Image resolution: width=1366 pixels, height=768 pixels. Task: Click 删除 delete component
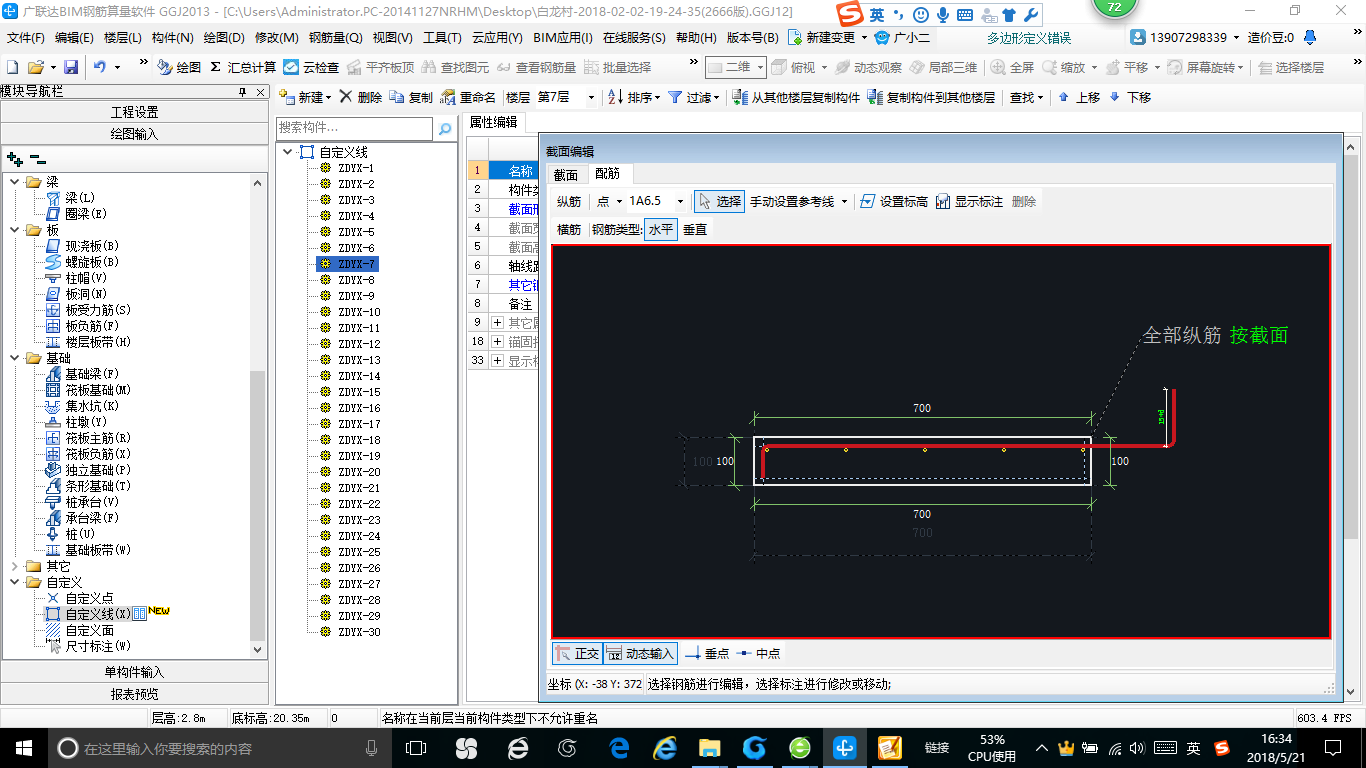point(361,97)
